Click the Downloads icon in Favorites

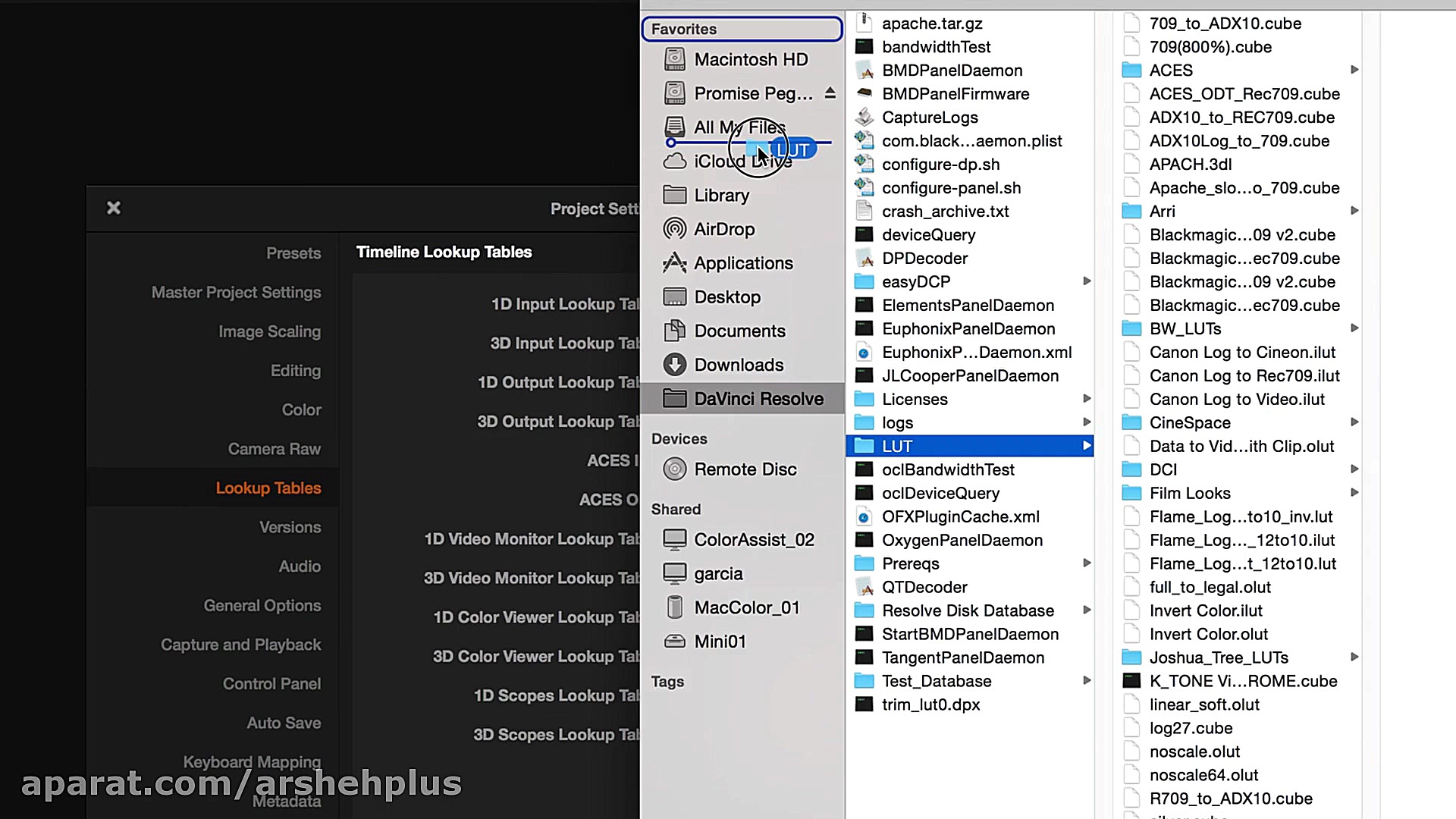coord(674,365)
